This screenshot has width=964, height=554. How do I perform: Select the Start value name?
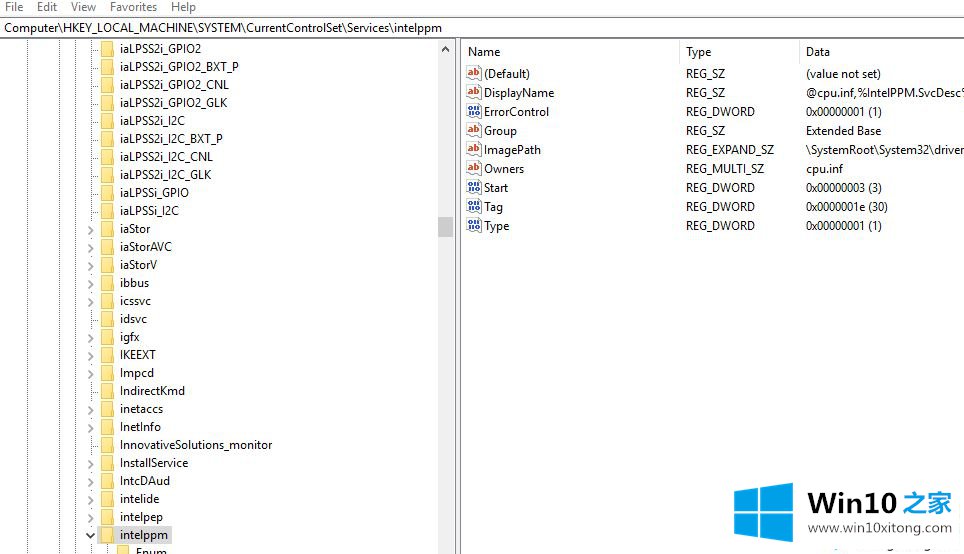point(496,188)
